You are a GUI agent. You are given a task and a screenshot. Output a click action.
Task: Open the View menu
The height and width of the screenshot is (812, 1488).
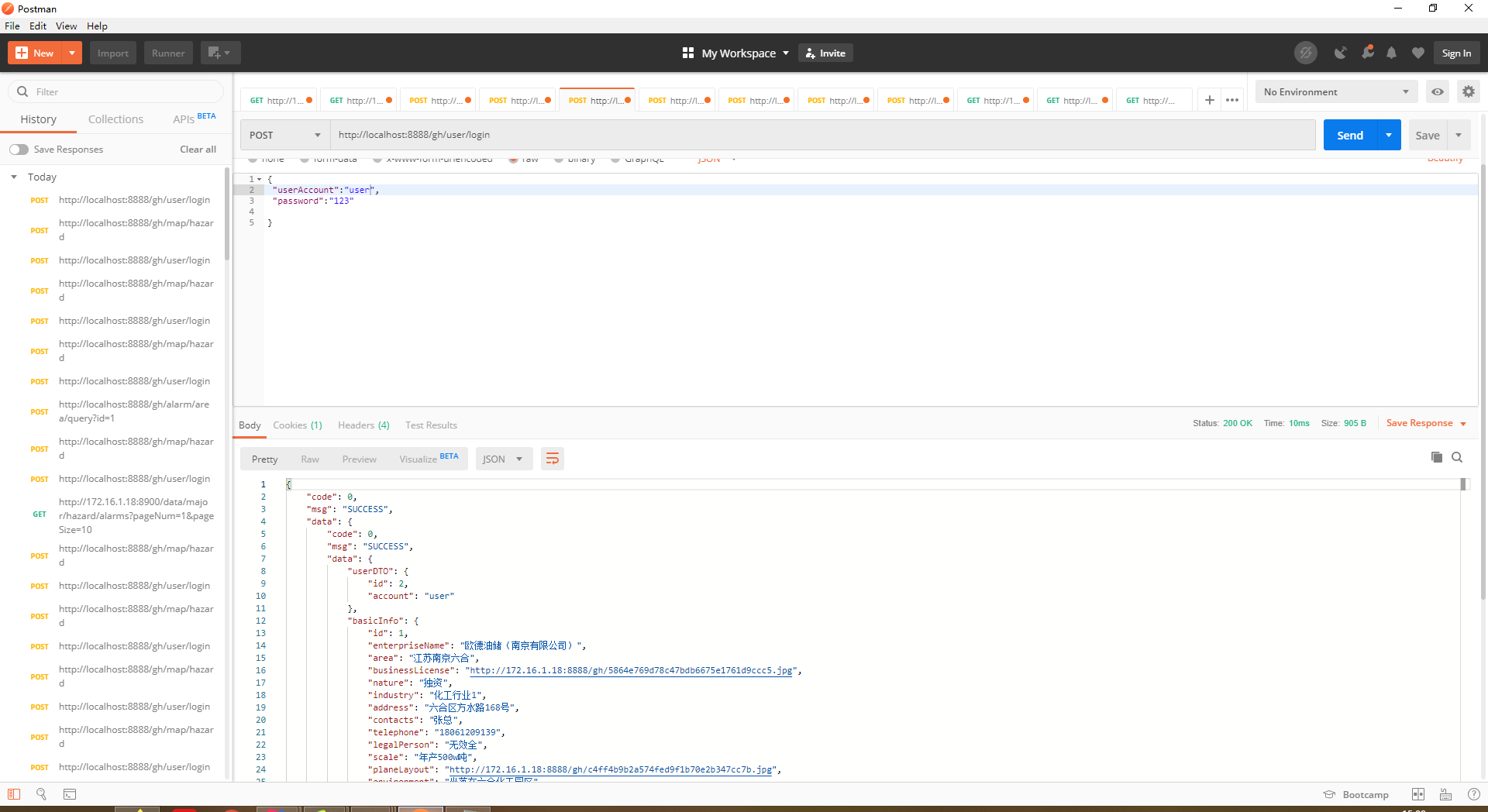click(x=66, y=26)
